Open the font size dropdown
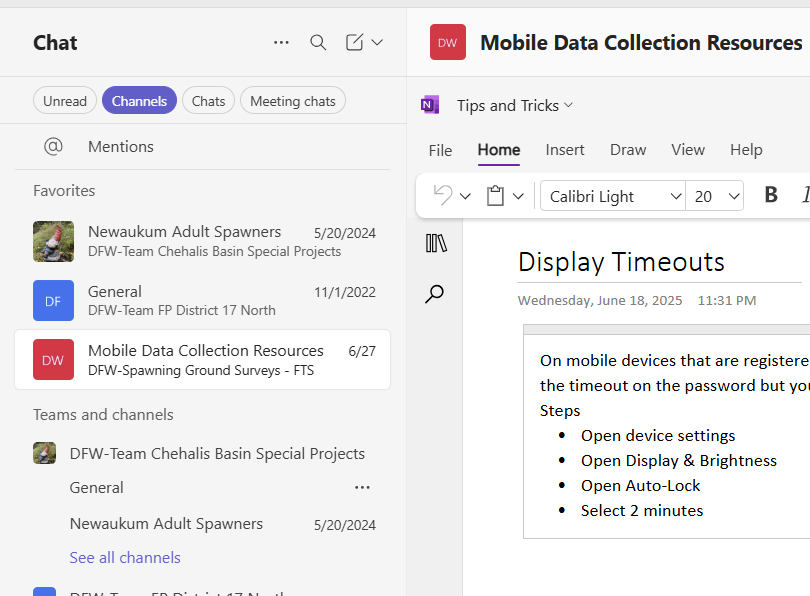 point(714,195)
